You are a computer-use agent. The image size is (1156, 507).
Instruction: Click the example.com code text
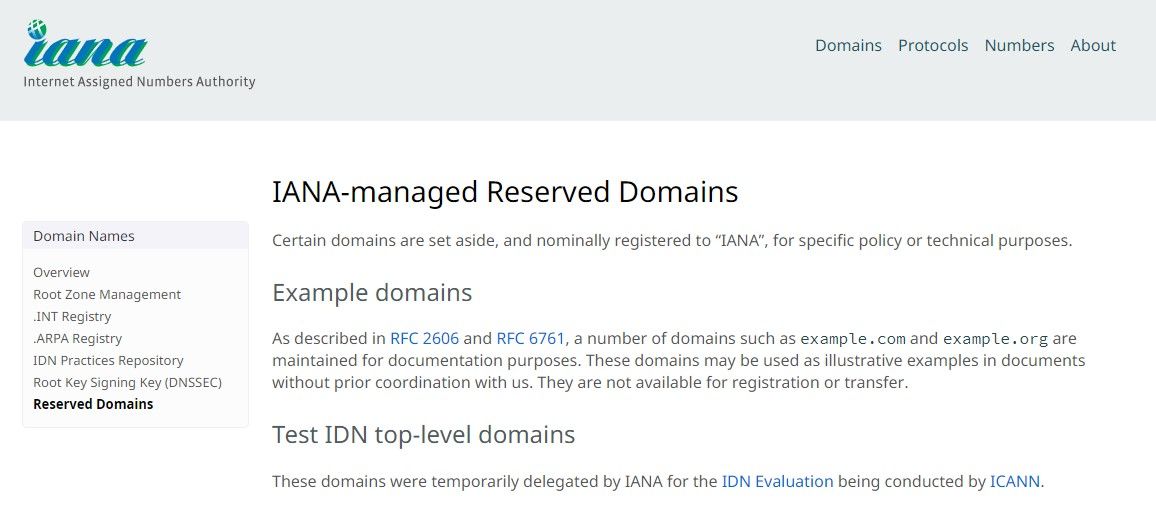pyautogui.click(x=853, y=339)
